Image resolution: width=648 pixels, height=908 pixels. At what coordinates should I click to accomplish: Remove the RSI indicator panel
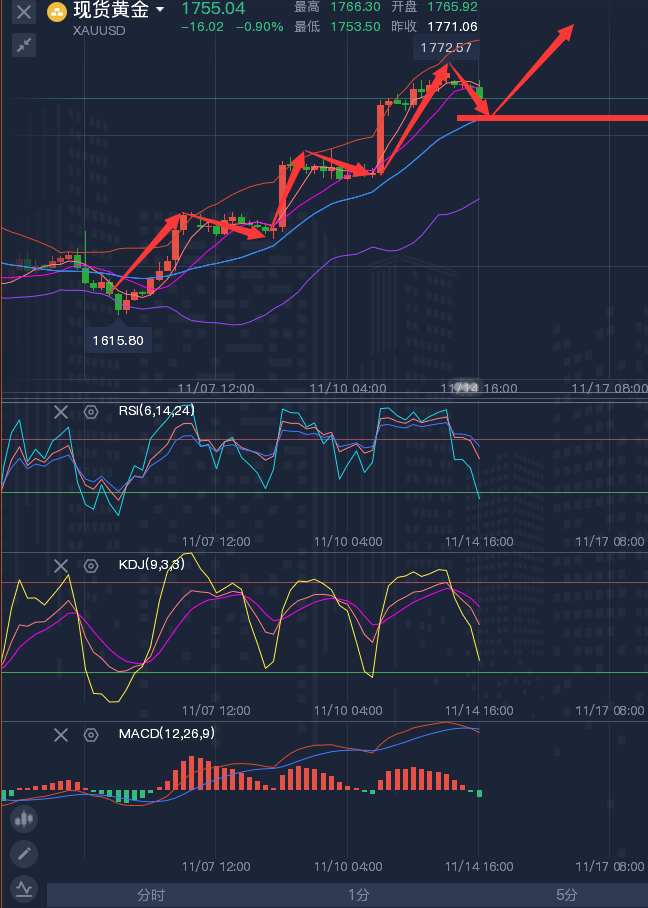61,412
